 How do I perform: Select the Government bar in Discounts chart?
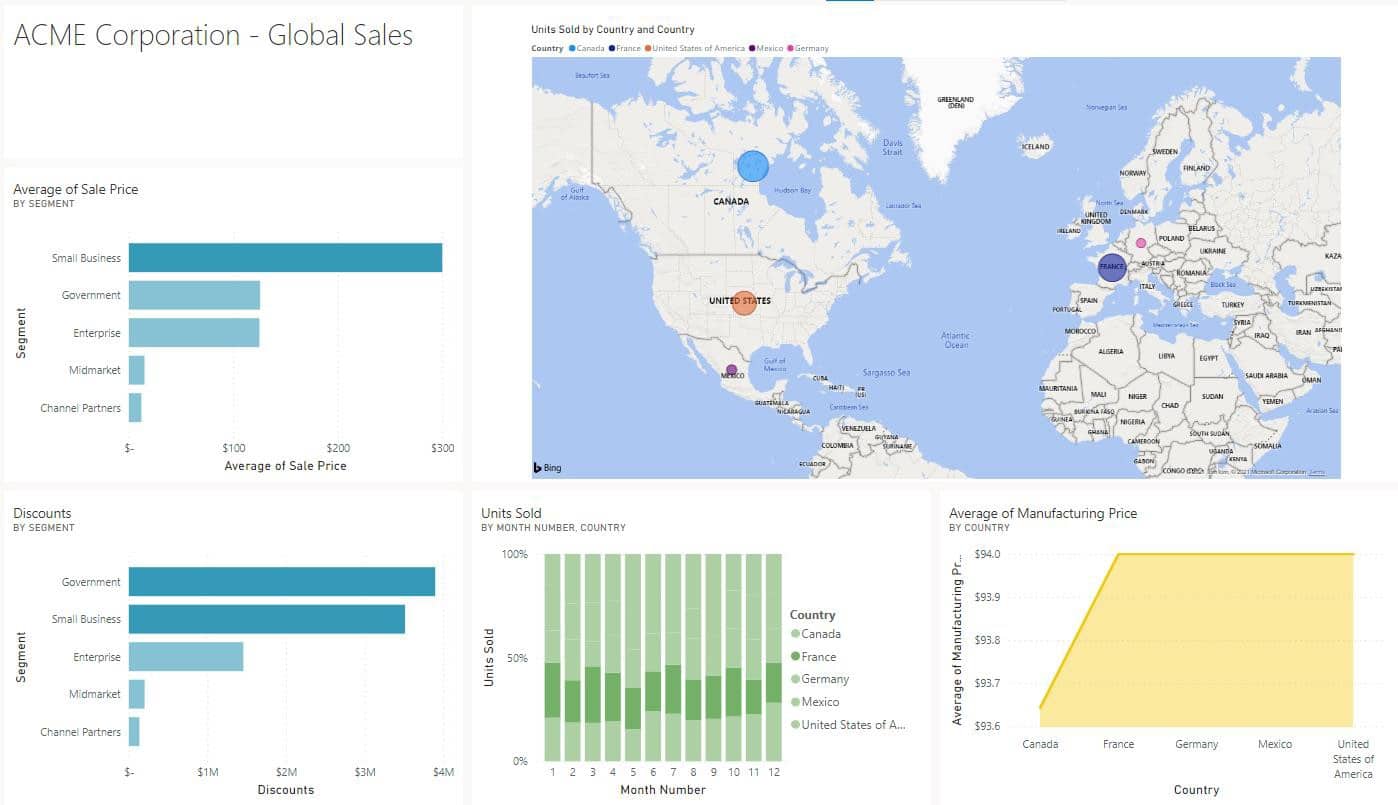click(x=282, y=582)
